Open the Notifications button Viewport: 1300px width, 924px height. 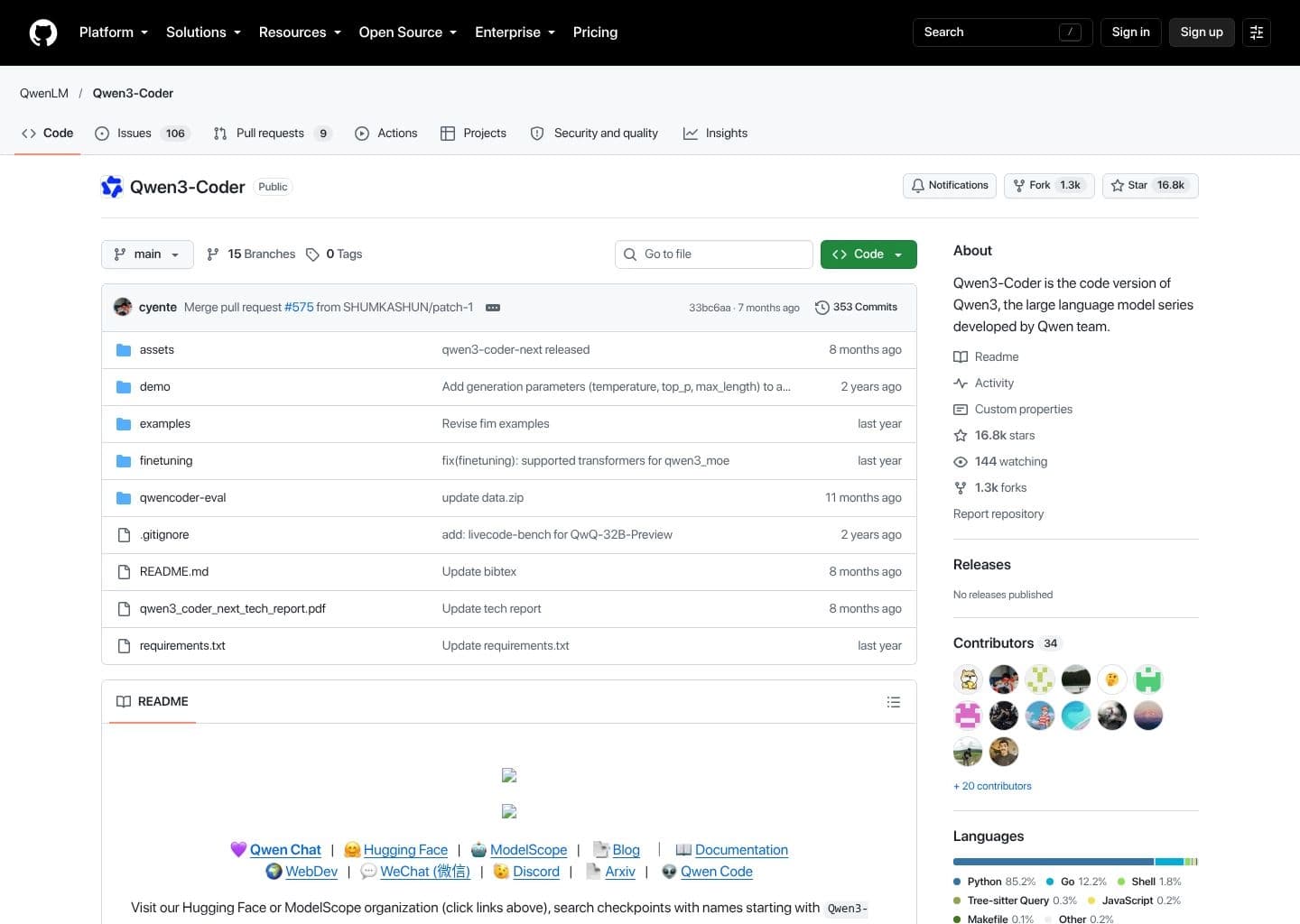click(950, 186)
